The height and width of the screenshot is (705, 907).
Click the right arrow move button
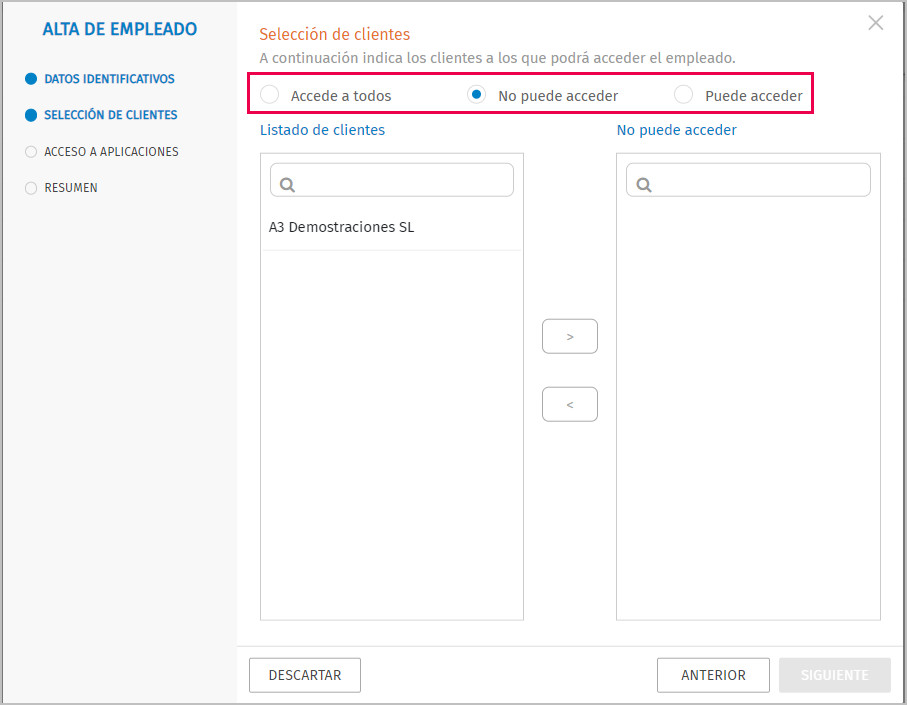tap(570, 337)
